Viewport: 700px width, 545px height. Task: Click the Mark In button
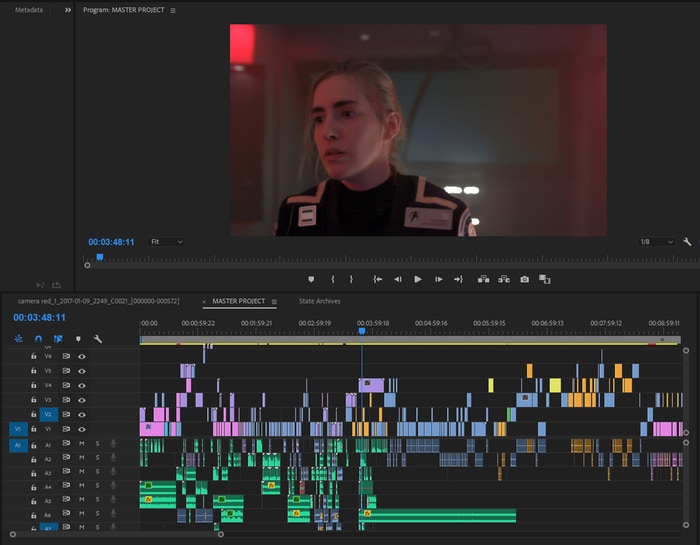333,279
